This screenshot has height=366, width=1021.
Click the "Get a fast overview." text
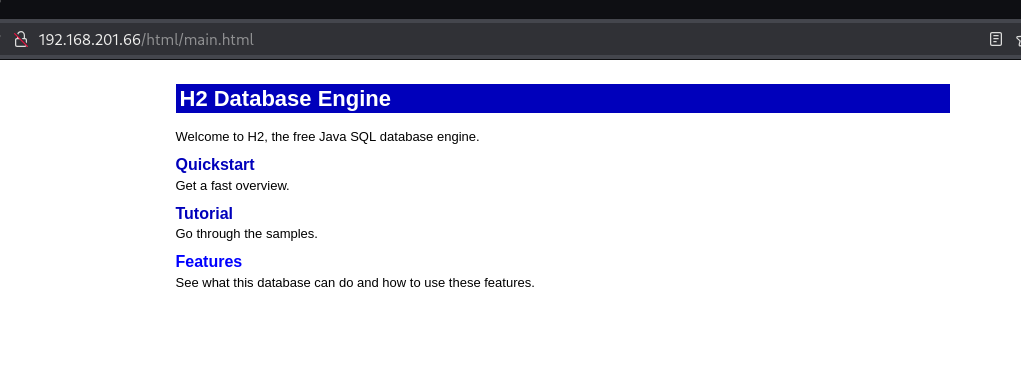tap(232, 186)
